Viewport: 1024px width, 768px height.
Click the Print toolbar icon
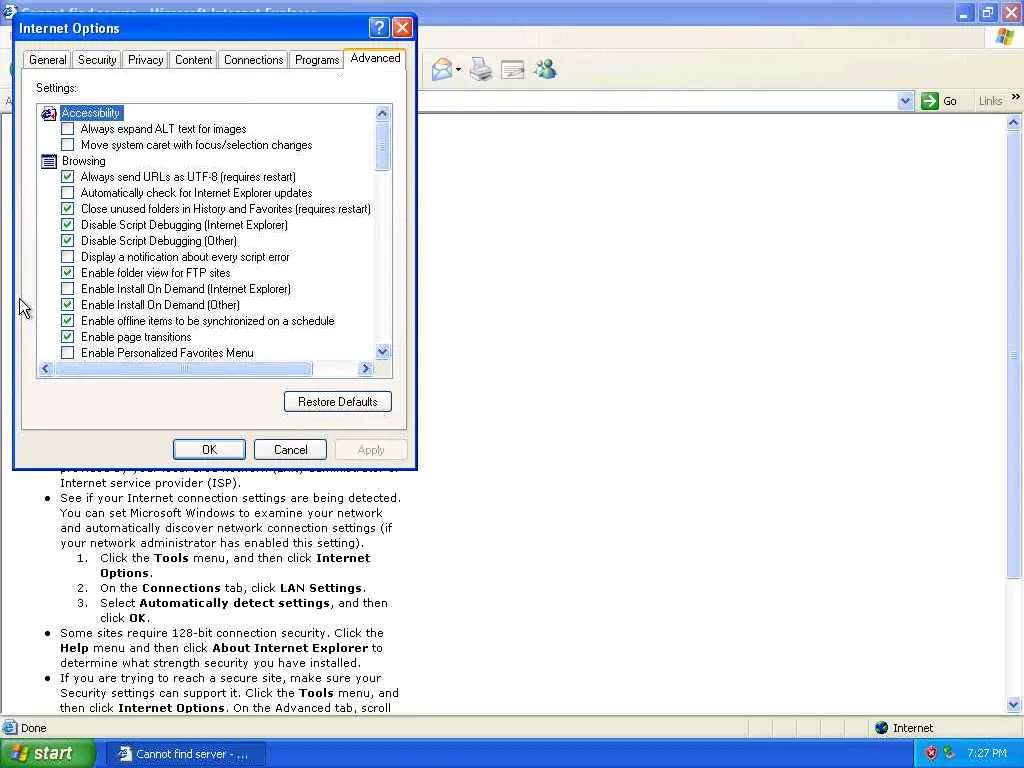click(481, 69)
